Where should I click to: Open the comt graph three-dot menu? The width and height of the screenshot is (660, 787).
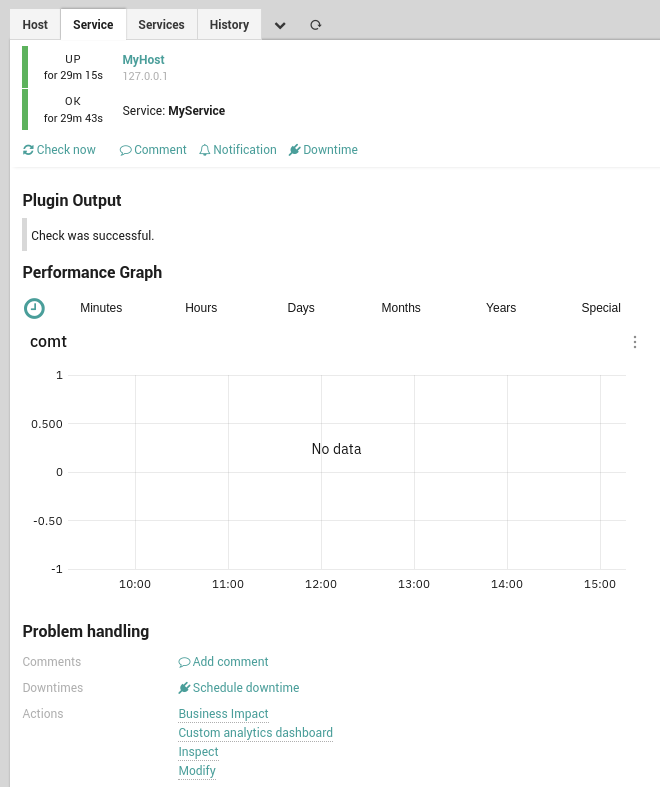click(x=635, y=342)
